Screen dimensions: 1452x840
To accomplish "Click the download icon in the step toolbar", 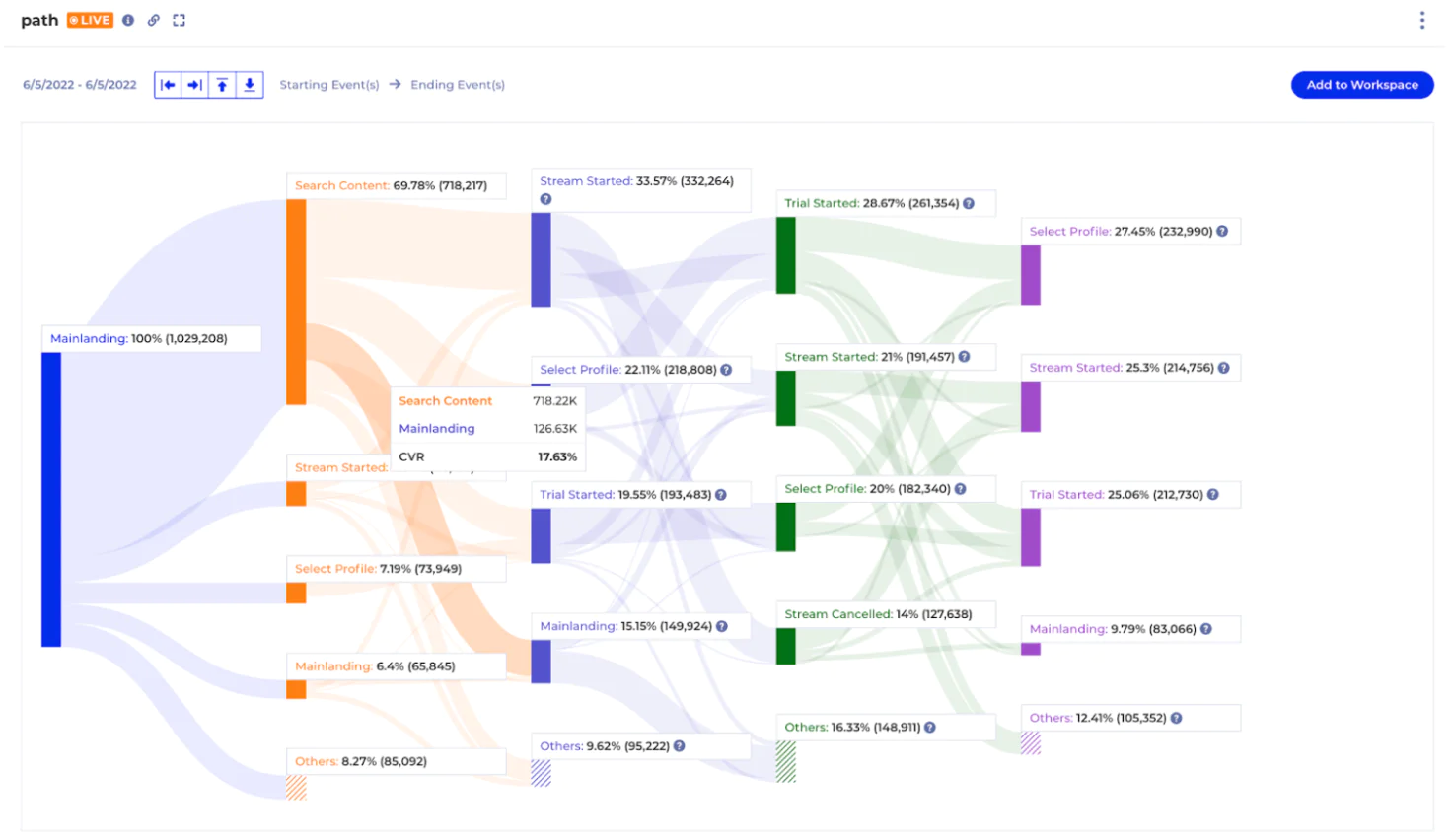I will click(x=249, y=84).
